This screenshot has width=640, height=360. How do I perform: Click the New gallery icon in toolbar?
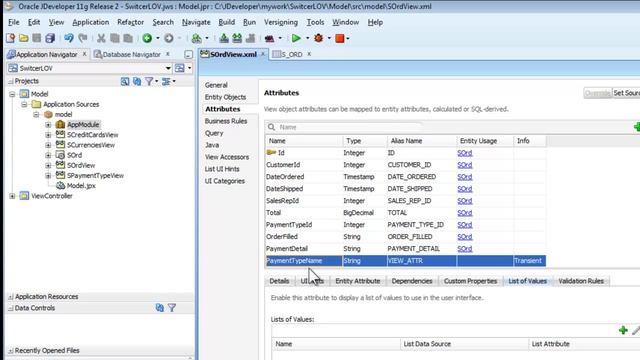[x=11, y=38]
